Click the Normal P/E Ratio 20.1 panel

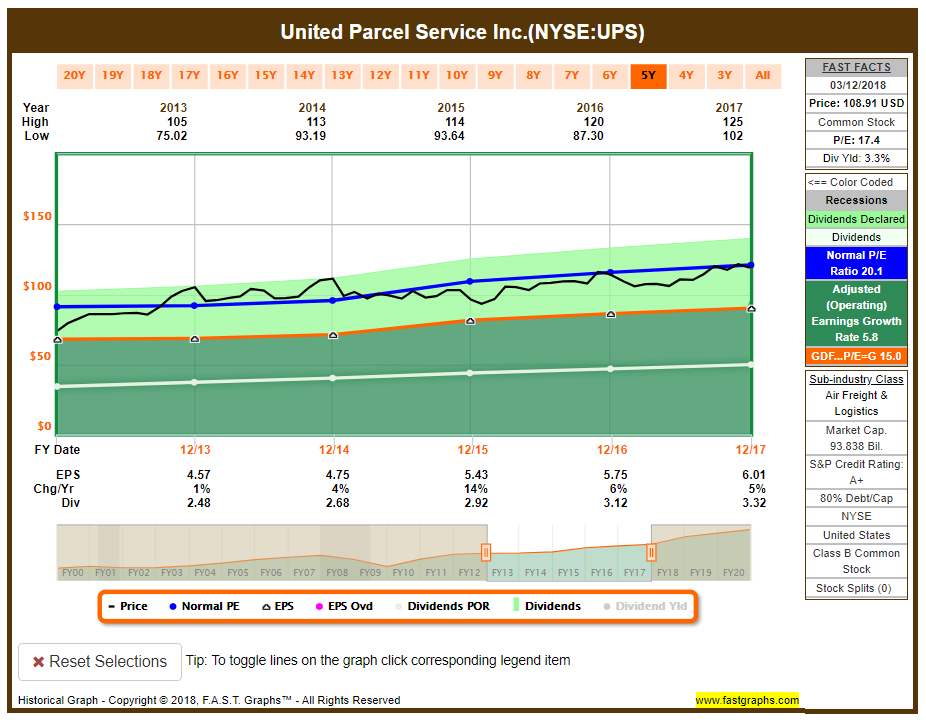856,263
